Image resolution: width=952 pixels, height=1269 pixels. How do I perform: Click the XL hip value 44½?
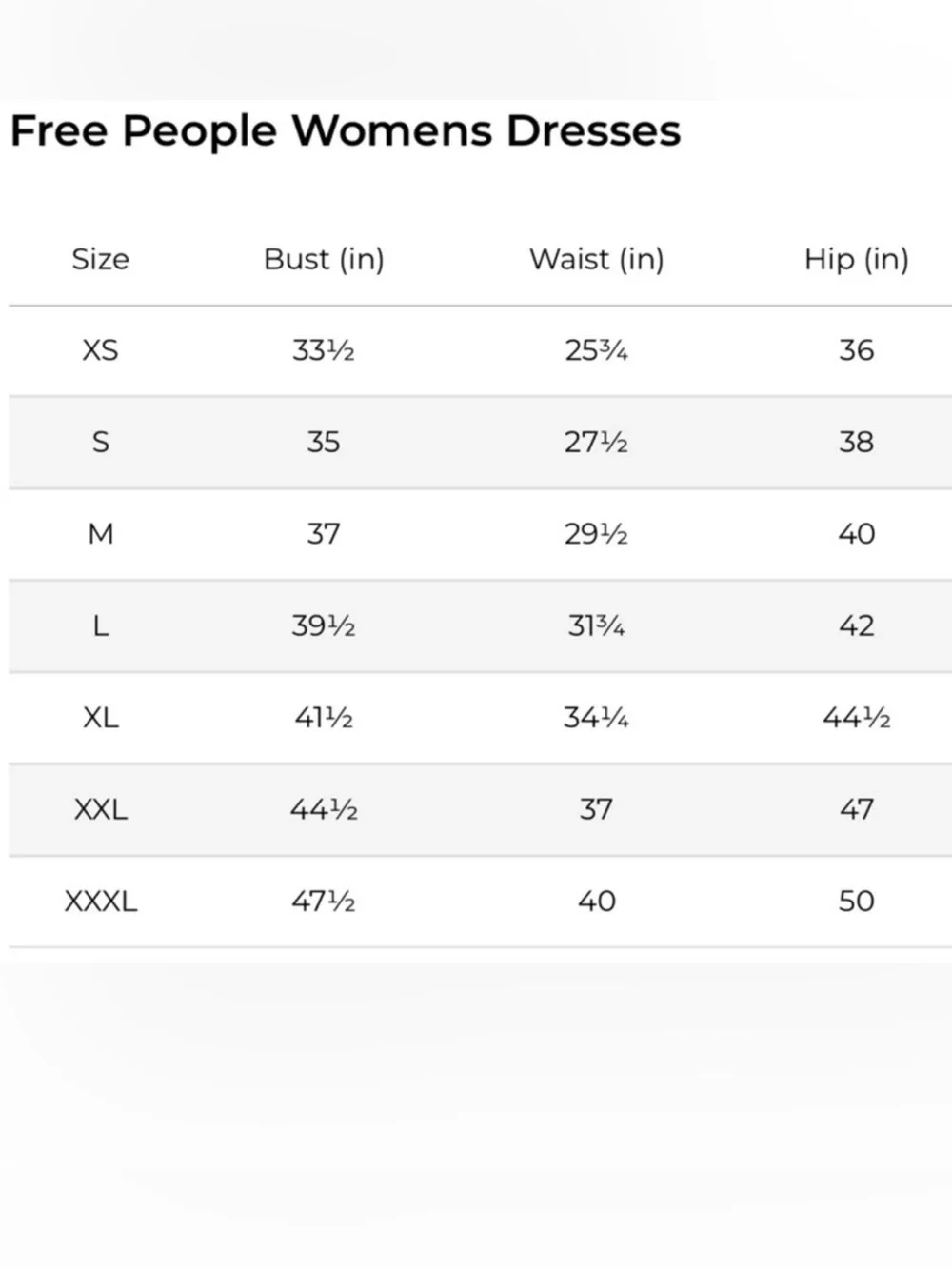click(x=857, y=717)
